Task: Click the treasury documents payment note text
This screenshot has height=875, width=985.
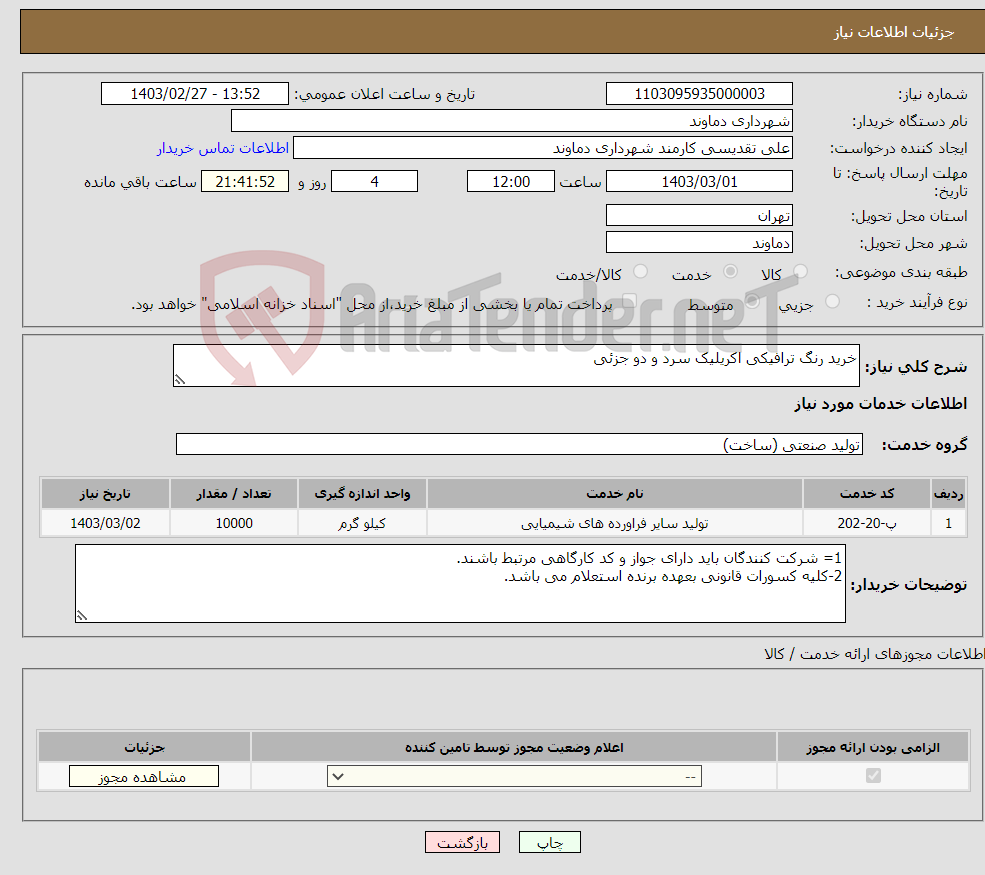Action: tap(372, 305)
